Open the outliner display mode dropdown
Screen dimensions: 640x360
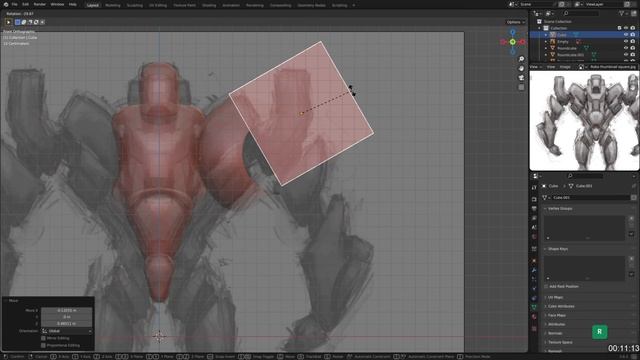[x=537, y=13]
